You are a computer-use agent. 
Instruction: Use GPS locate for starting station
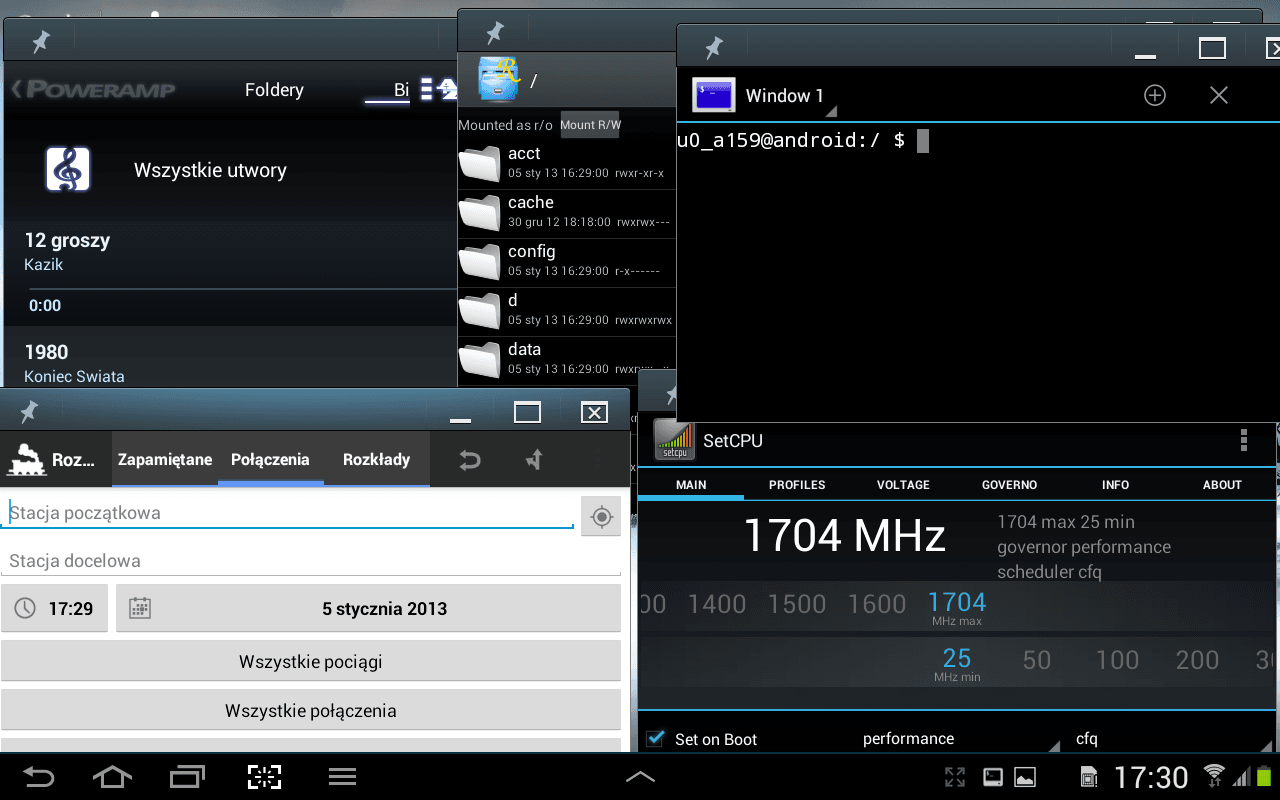click(x=601, y=516)
